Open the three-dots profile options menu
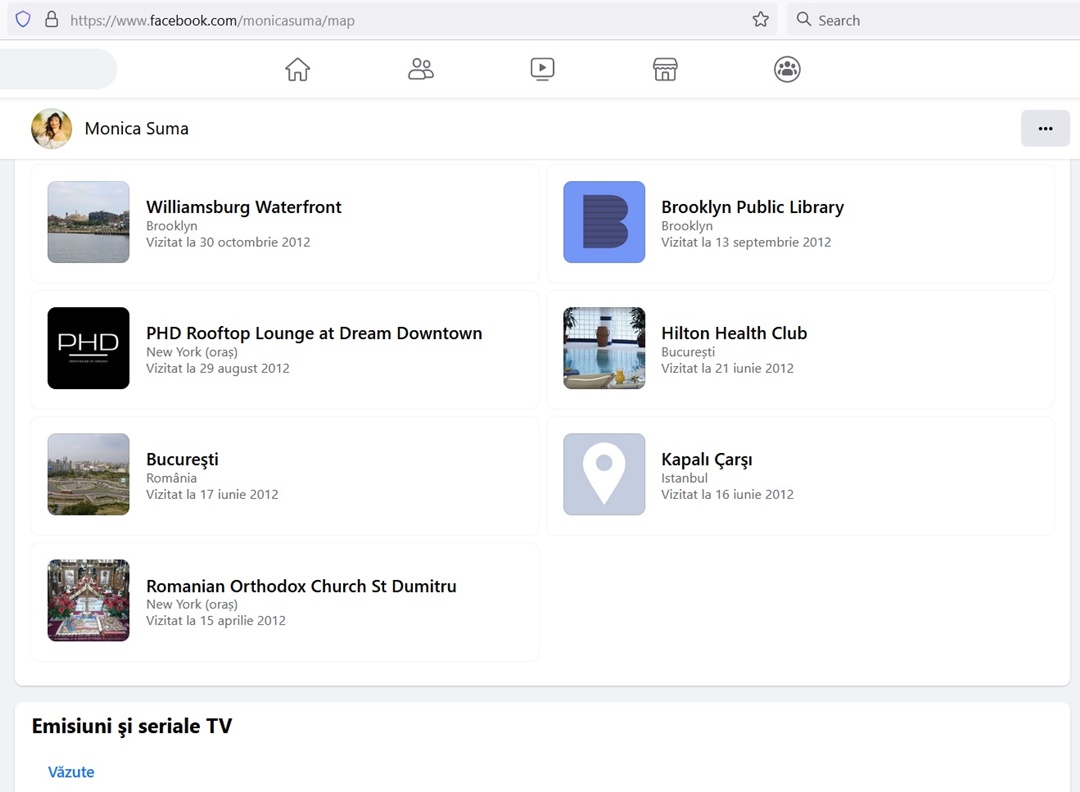 [x=1045, y=128]
